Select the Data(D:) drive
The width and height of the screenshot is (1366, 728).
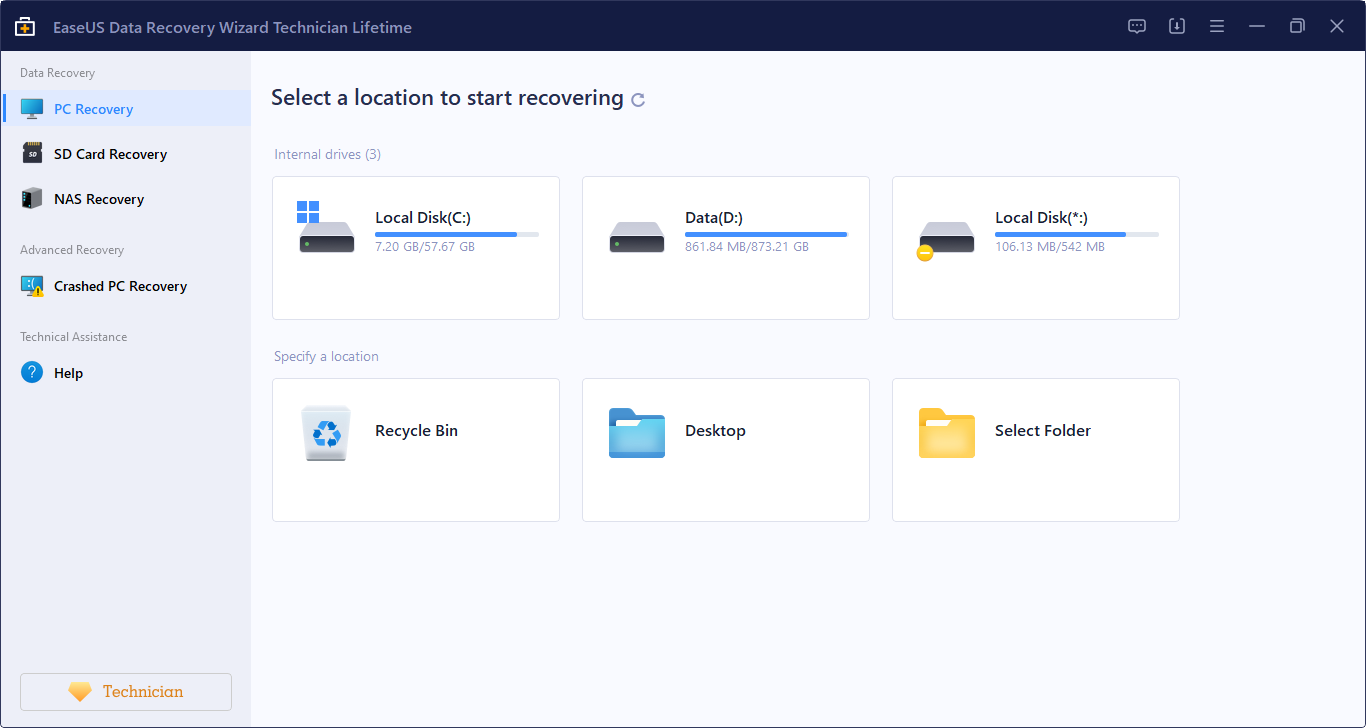725,247
